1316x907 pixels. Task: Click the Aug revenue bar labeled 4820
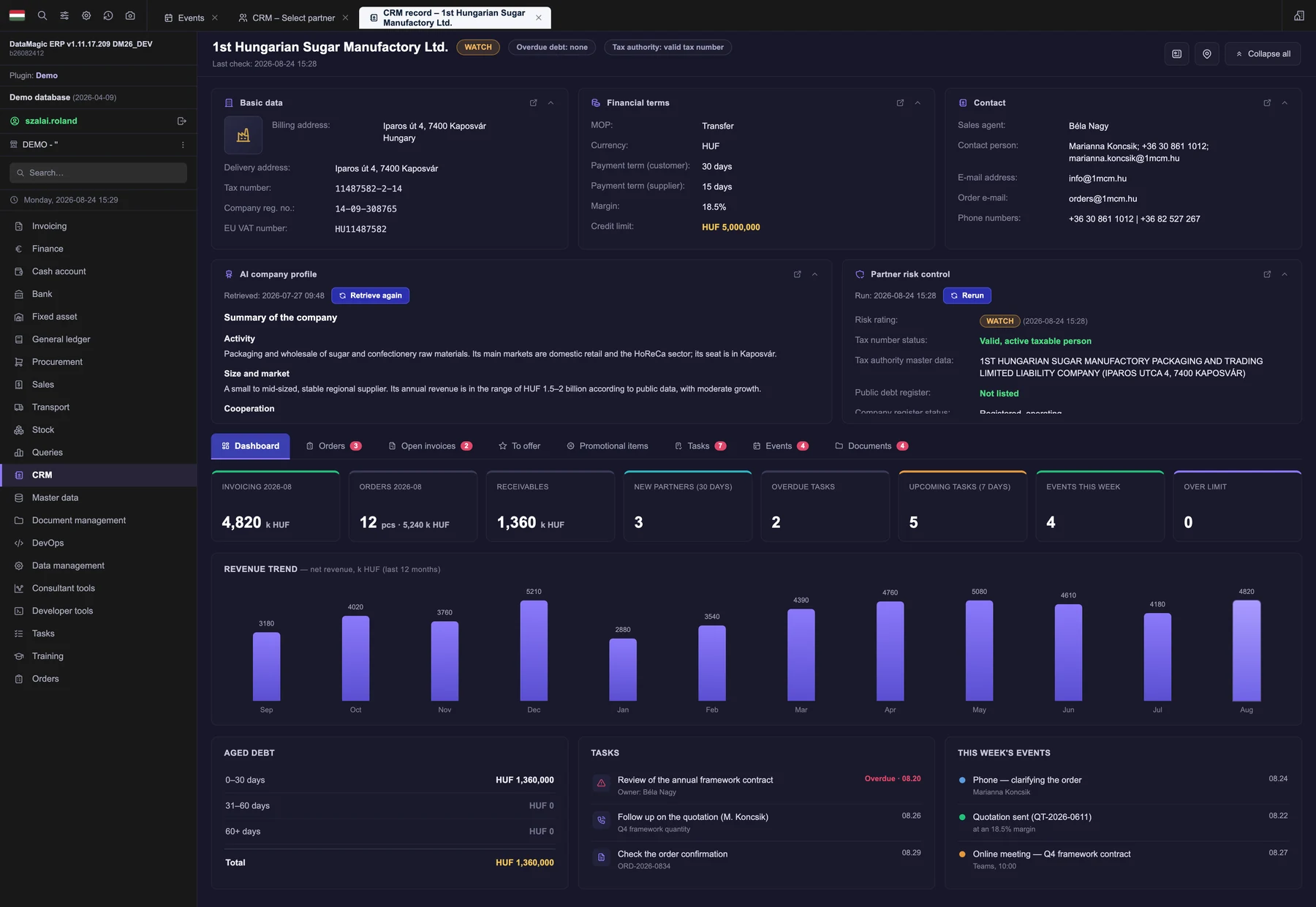[1247, 651]
